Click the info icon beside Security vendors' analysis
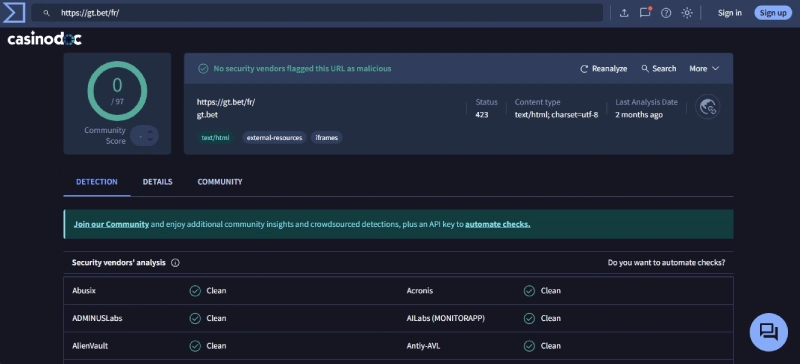Viewport: 800px width, 364px height. 176,263
